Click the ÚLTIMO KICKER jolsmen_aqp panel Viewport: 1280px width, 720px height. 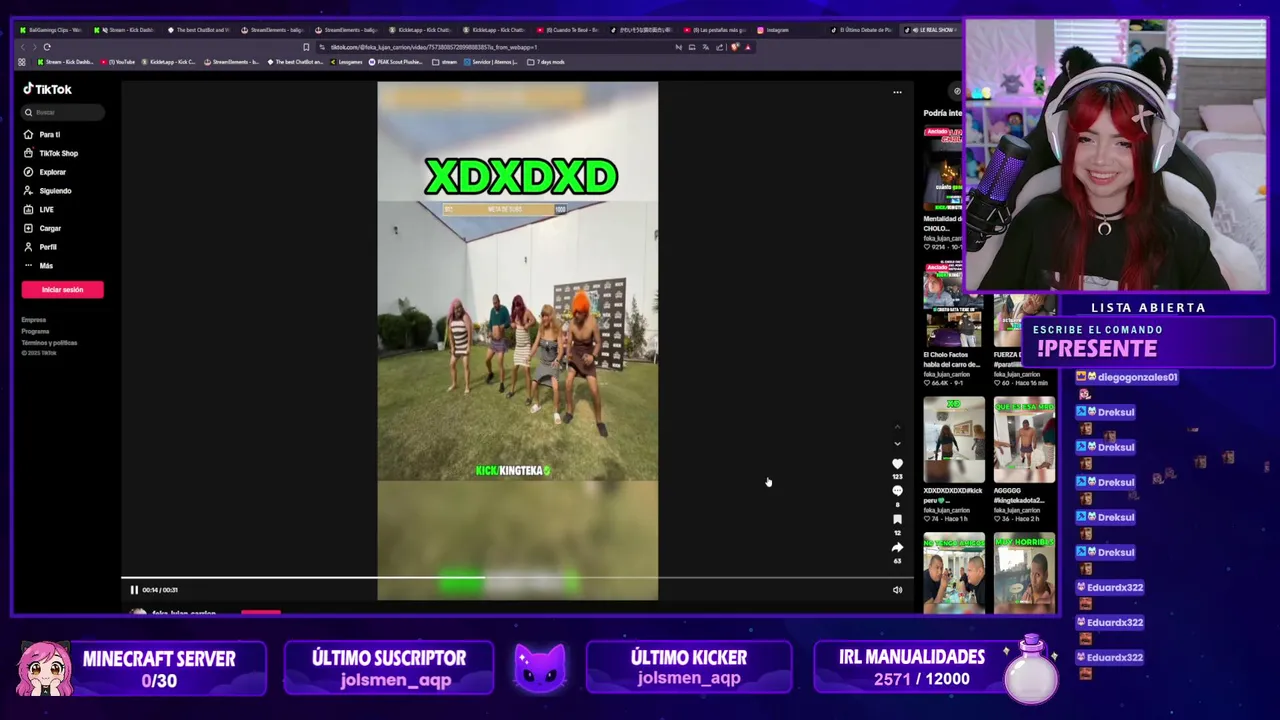point(688,669)
